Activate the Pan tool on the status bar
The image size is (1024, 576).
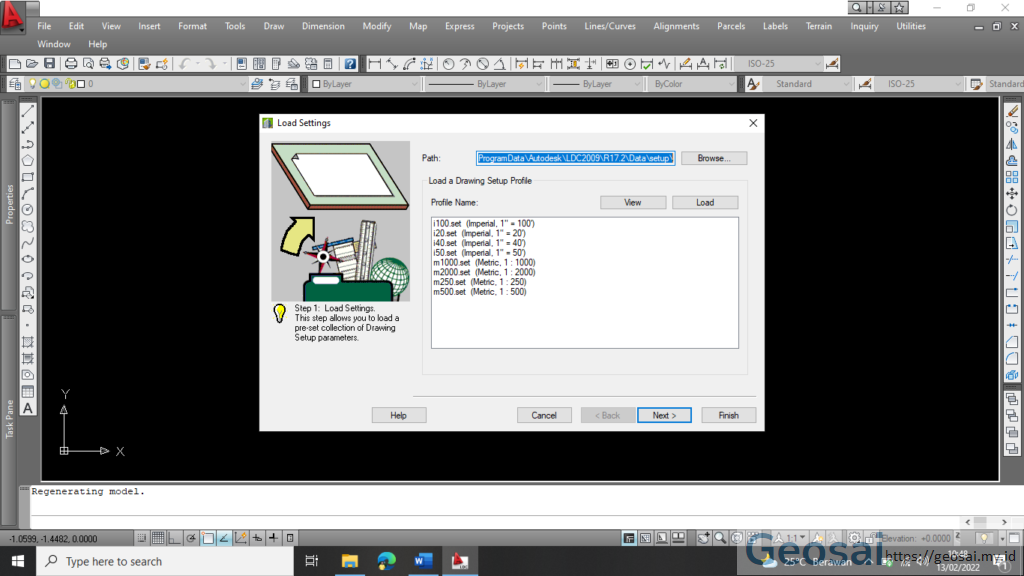point(703,538)
